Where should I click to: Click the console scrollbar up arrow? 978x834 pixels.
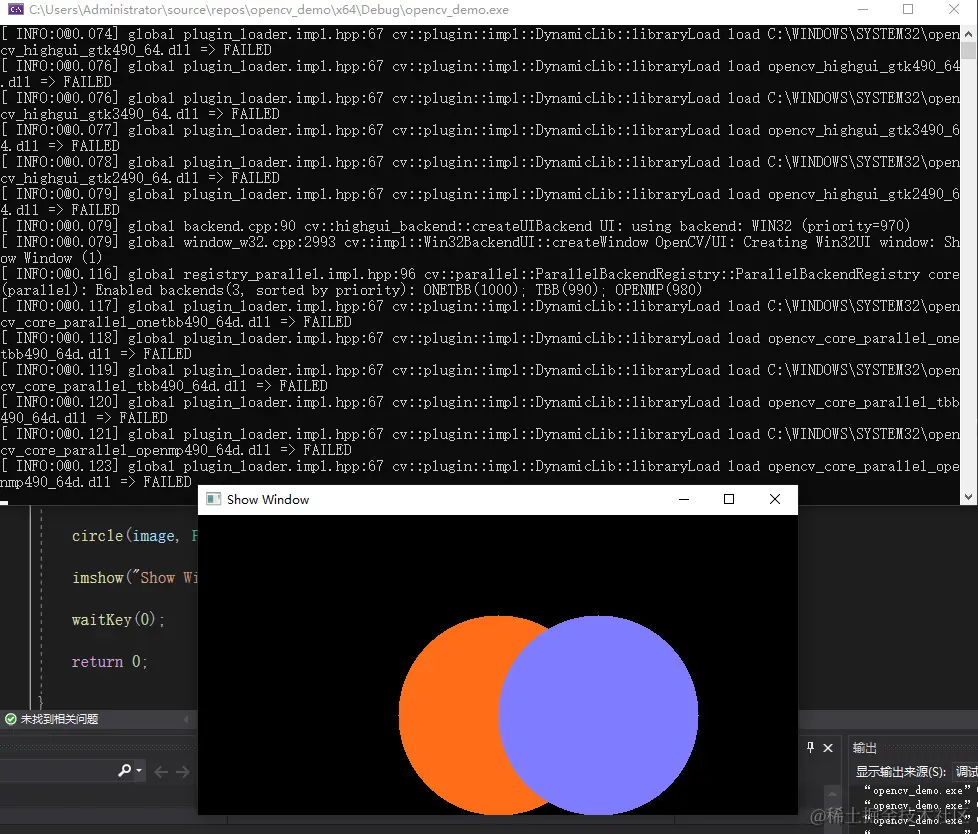point(969,34)
